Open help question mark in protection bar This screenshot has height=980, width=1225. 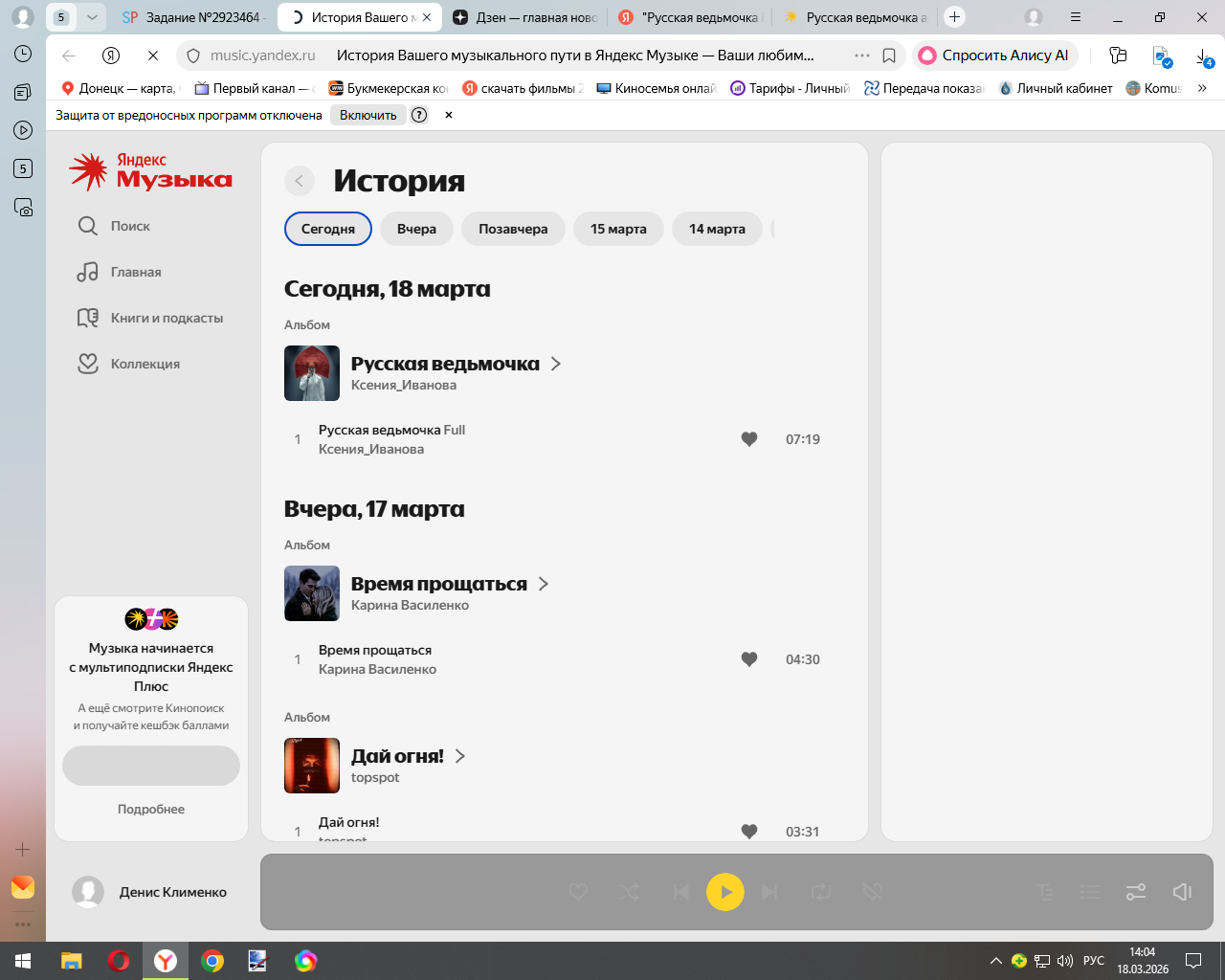pos(419,115)
